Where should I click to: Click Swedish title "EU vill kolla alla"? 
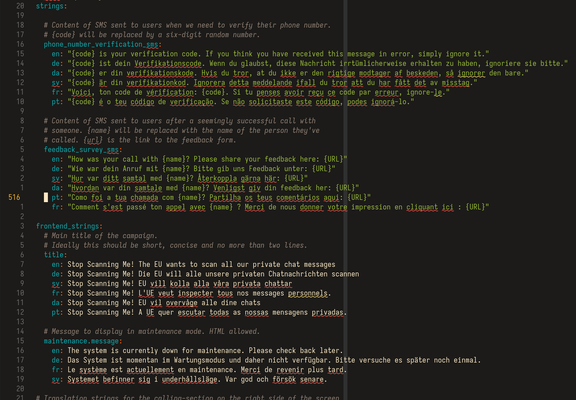point(172,284)
